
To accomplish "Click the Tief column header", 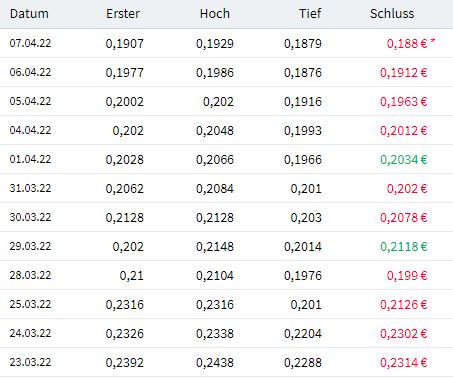I will tap(310, 14).
